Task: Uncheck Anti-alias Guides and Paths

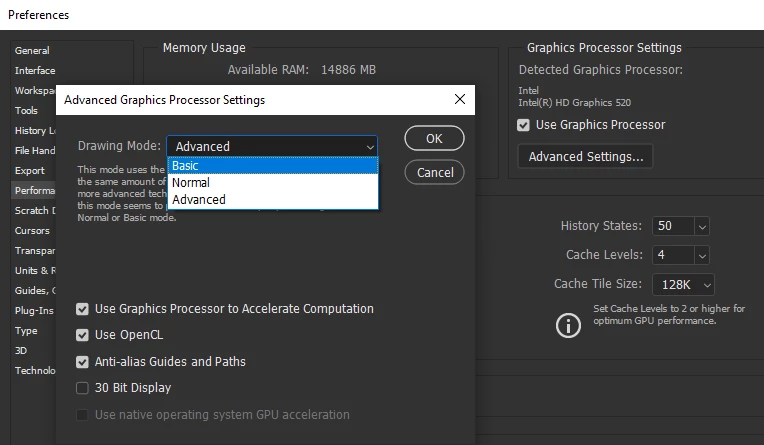Action: coord(83,361)
